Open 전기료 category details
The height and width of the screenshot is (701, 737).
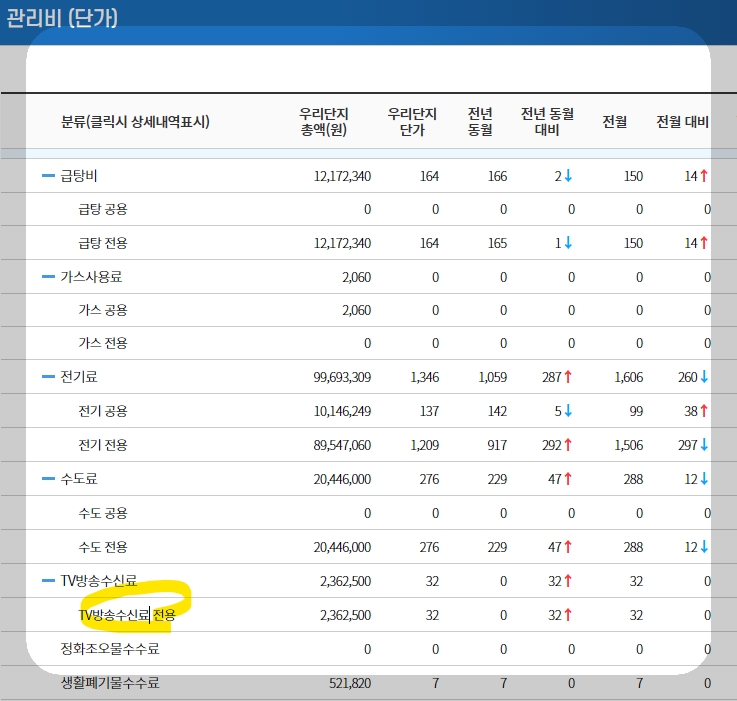[x=78, y=377]
